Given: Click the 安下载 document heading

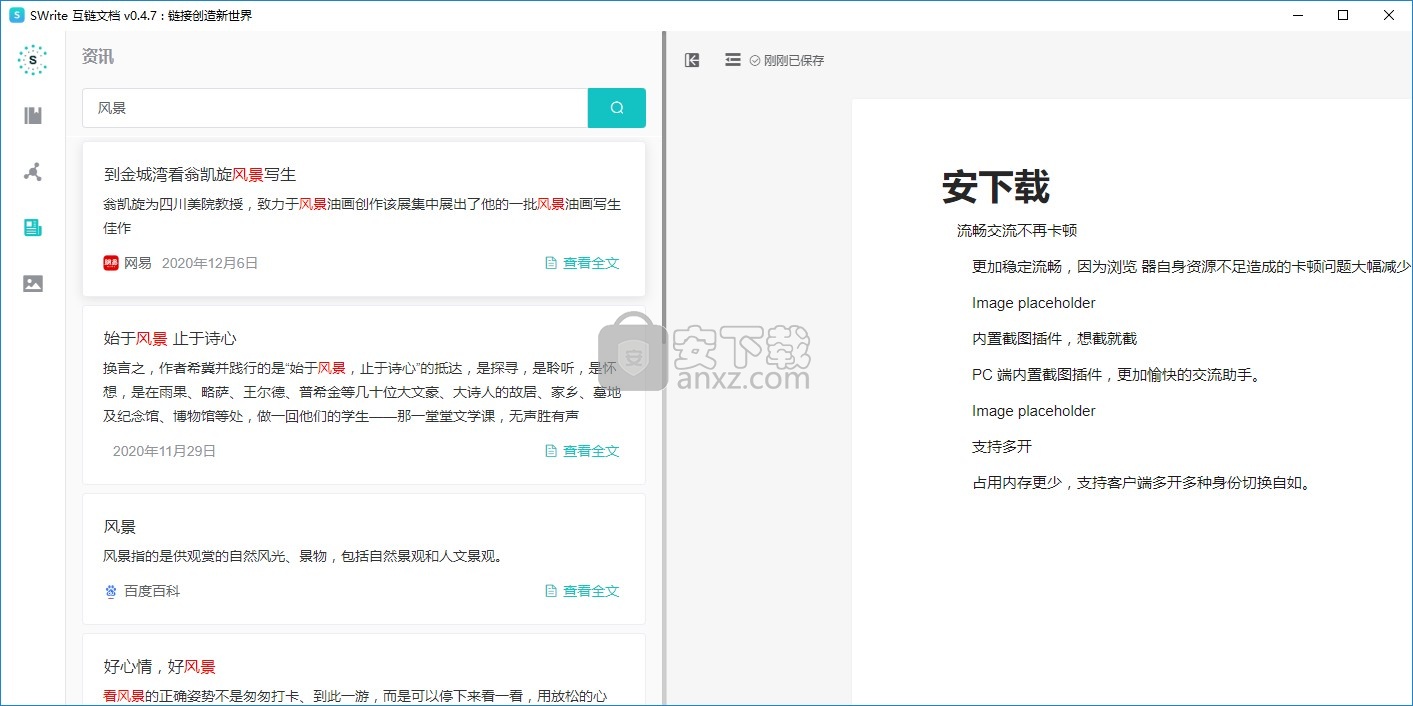Looking at the screenshot, I should coord(995,187).
